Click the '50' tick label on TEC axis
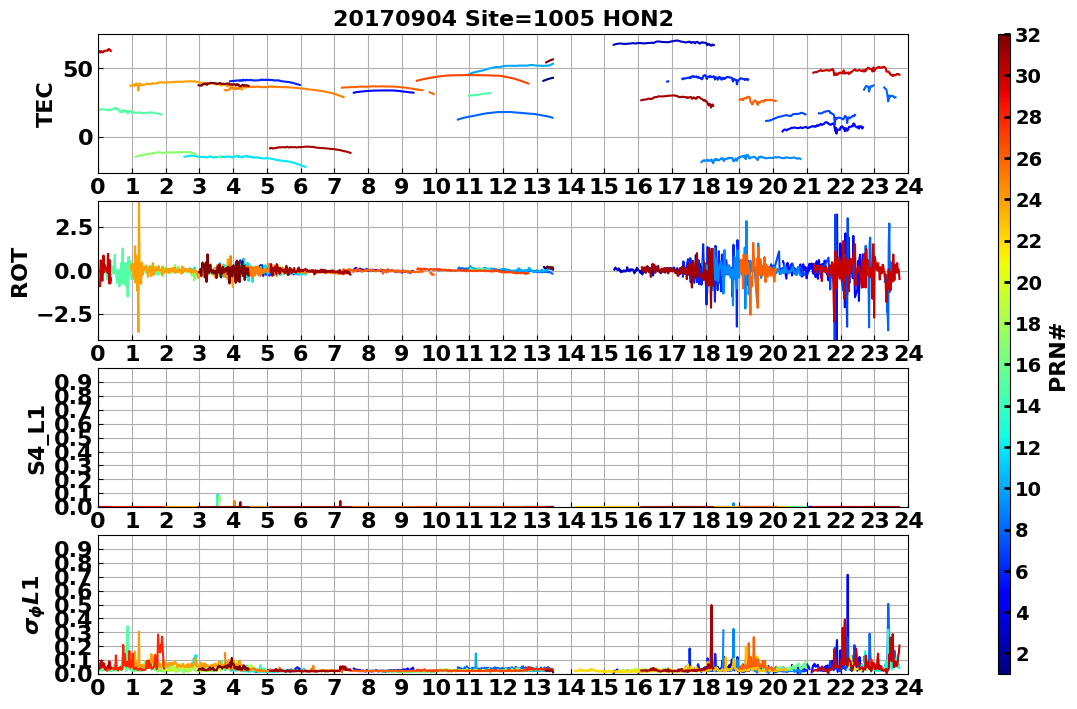This screenshot has width=1077, height=709. tap(78, 69)
